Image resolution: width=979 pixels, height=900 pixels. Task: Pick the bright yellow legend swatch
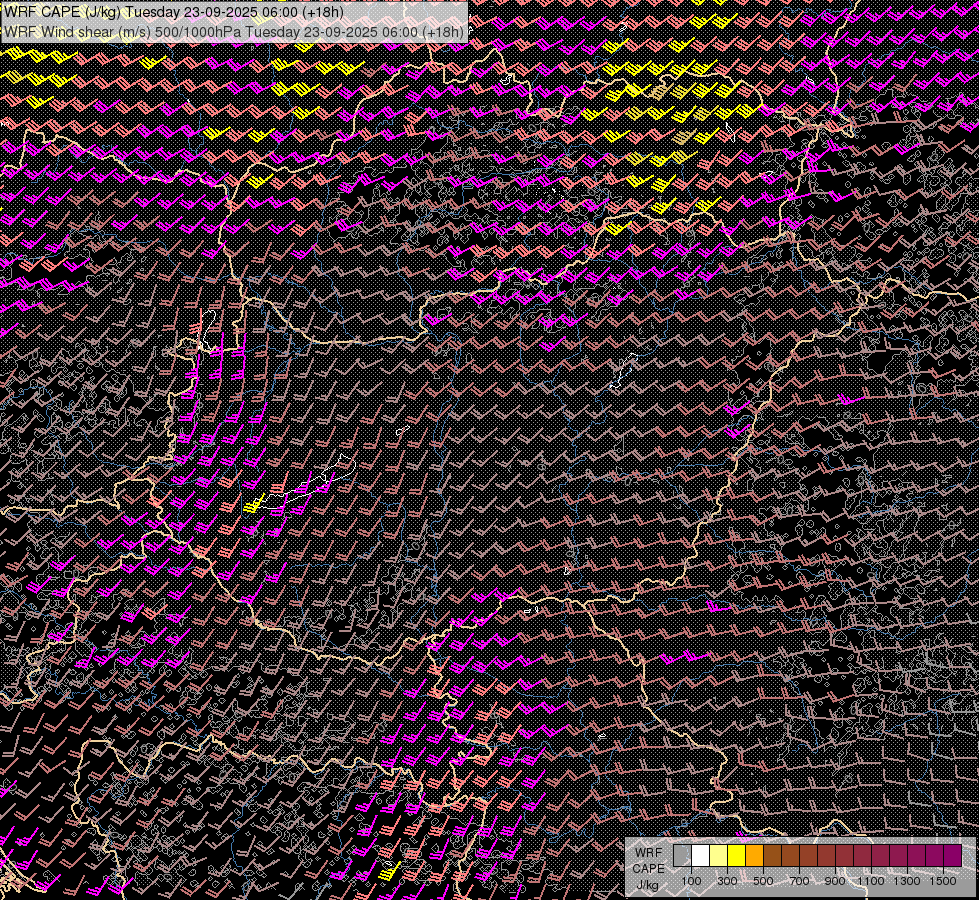point(736,856)
